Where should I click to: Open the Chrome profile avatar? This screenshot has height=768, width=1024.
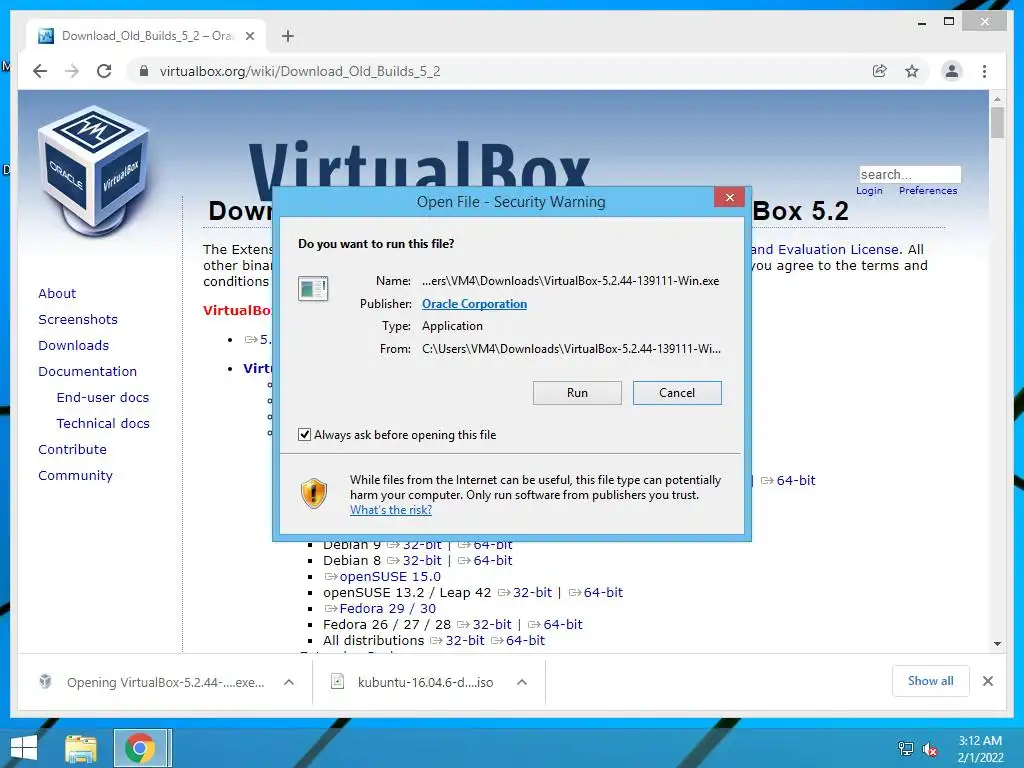pyautogui.click(x=952, y=71)
